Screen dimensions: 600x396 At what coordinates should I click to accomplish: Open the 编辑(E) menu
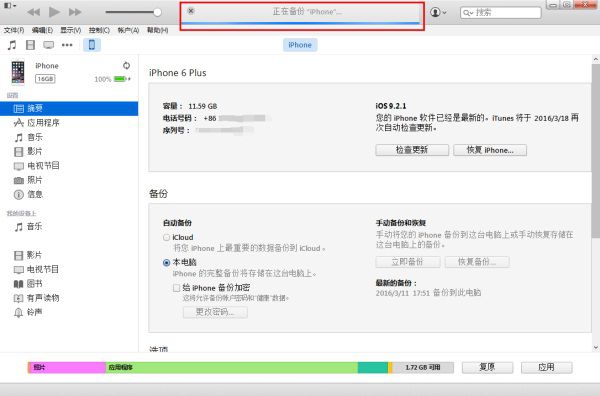coord(42,30)
